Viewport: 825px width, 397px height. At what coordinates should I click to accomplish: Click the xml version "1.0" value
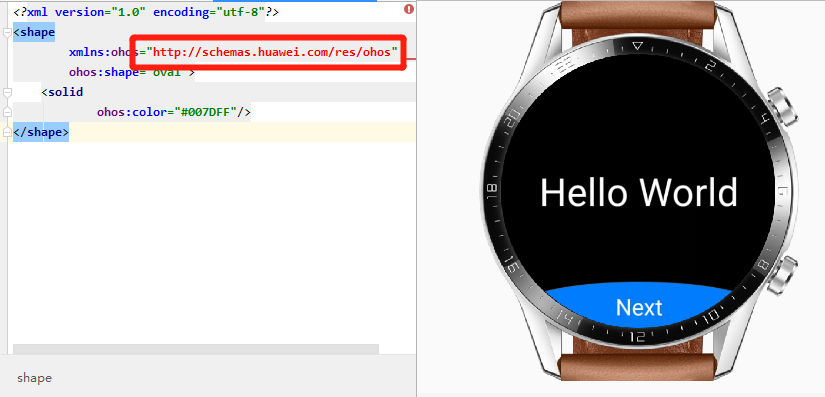(x=128, y=12)
